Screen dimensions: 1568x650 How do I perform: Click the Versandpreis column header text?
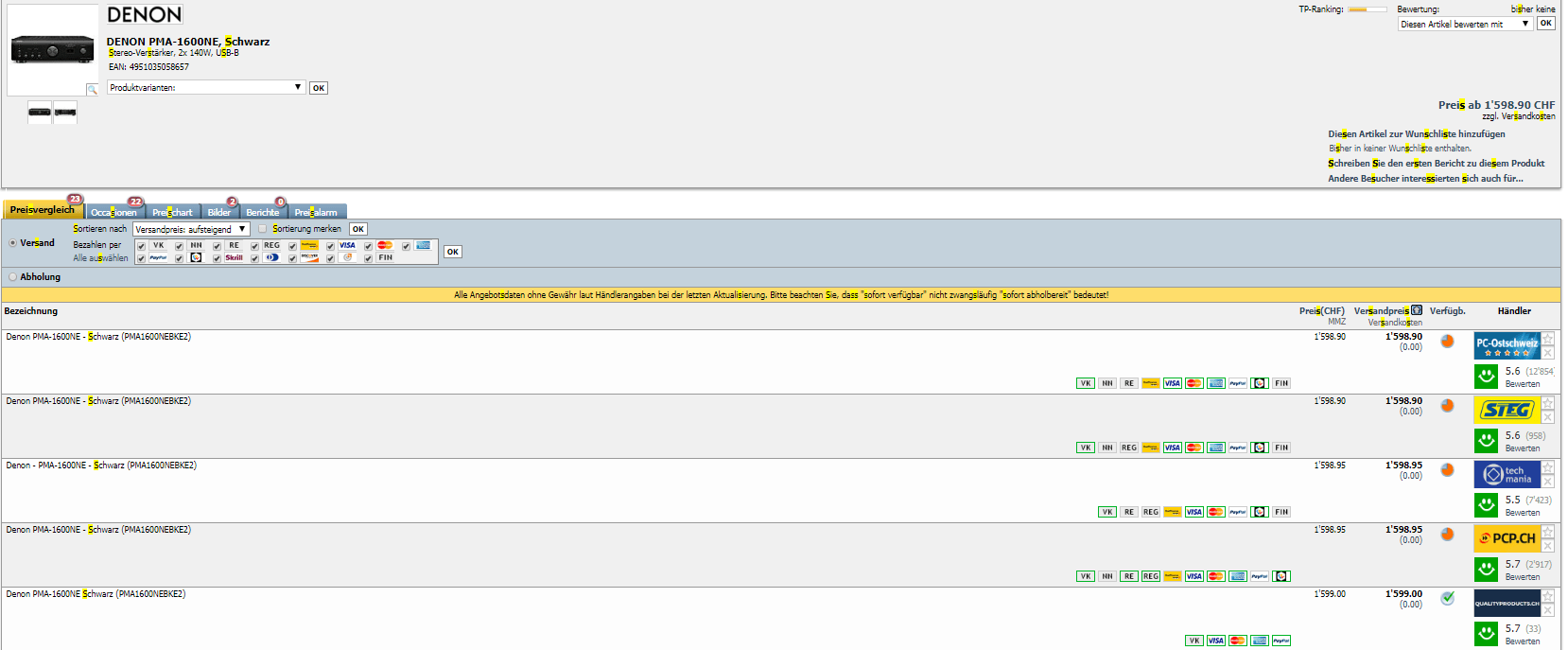pyautogui.click(x=1382, y=311)
